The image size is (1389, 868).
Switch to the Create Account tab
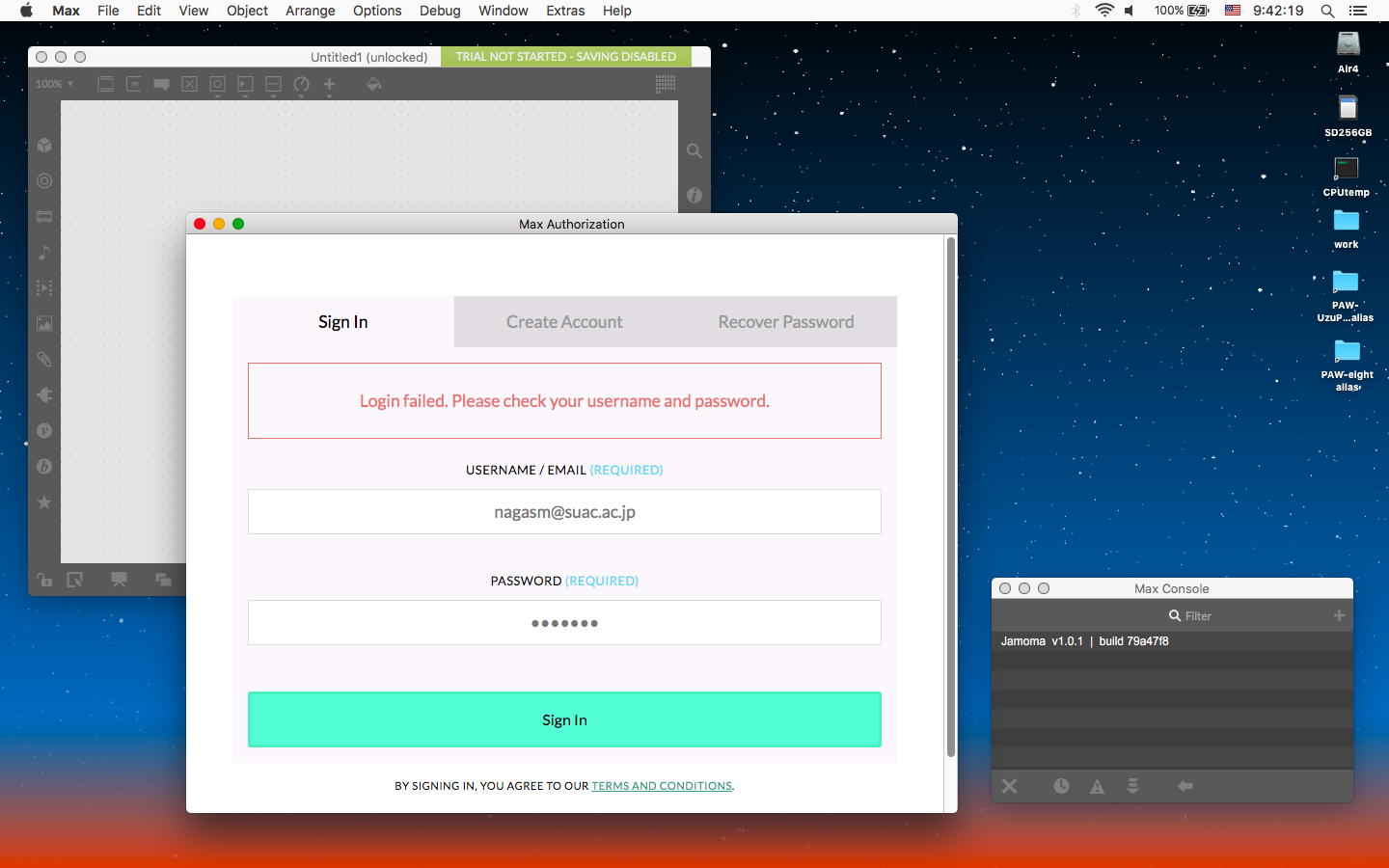(x=564, y=322)
